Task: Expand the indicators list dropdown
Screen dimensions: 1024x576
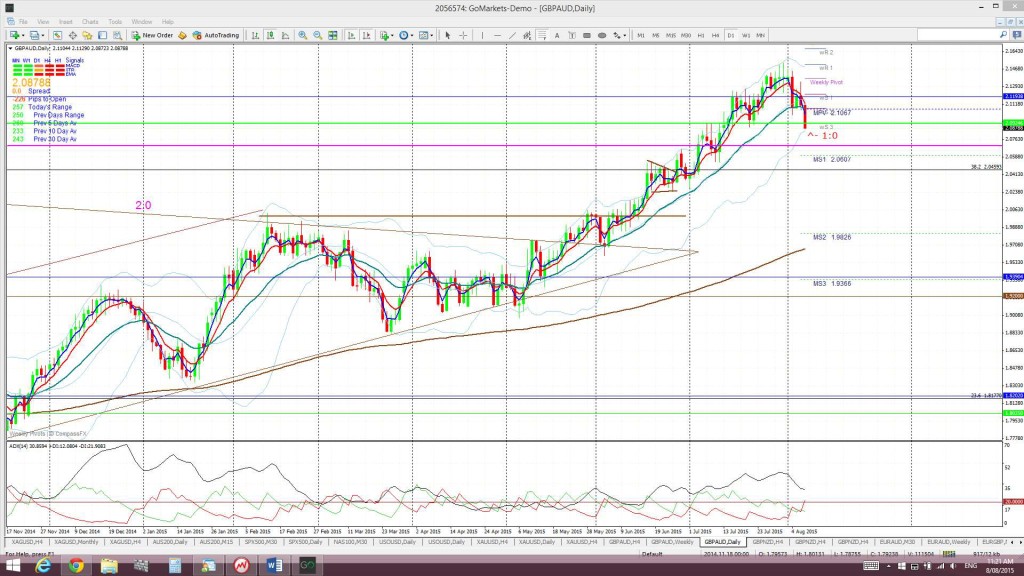Action: click(x=392, y=35)
